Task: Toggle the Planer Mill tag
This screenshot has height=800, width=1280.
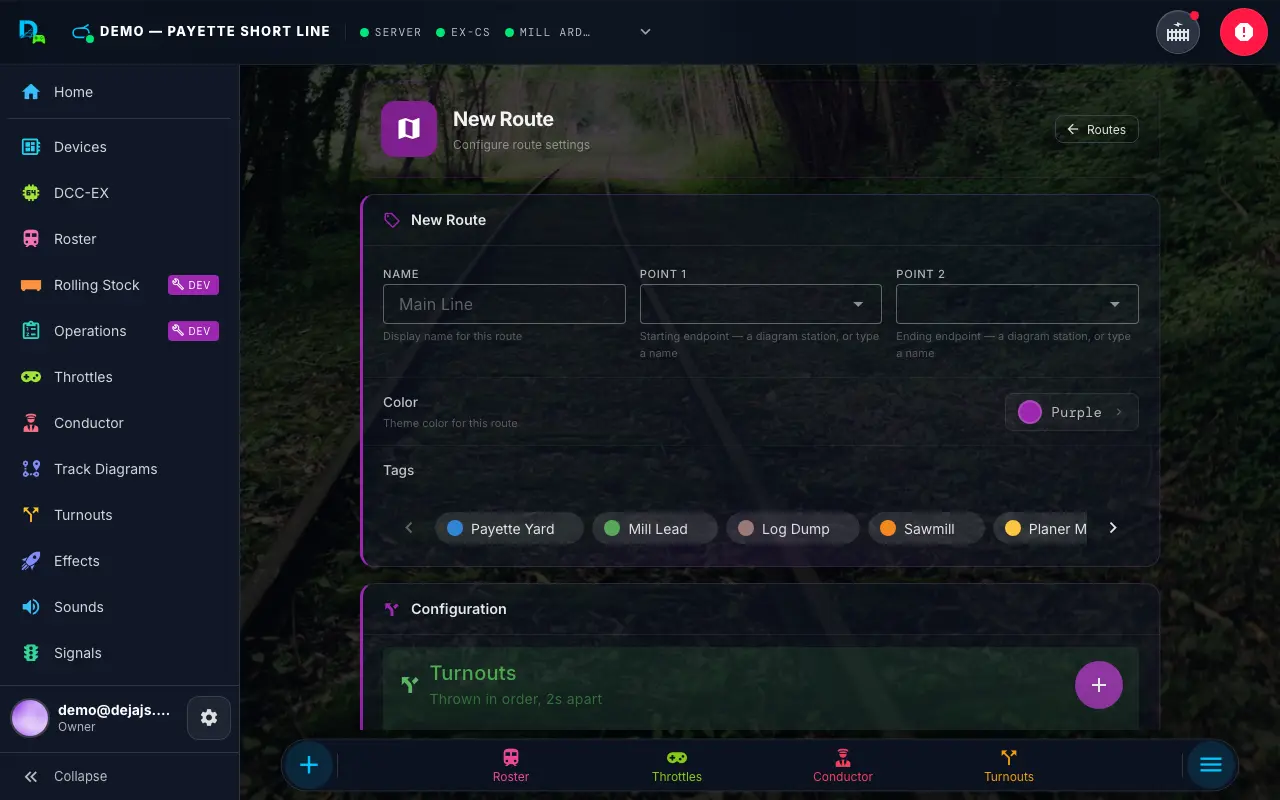Action: tap(1040, 529)
